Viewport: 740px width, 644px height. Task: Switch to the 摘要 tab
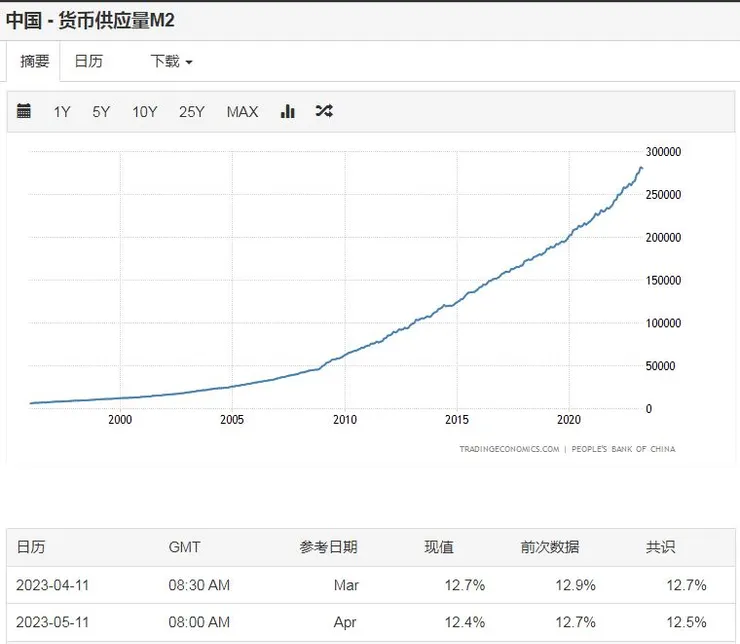pyautogui.click(x=34, y=61)
